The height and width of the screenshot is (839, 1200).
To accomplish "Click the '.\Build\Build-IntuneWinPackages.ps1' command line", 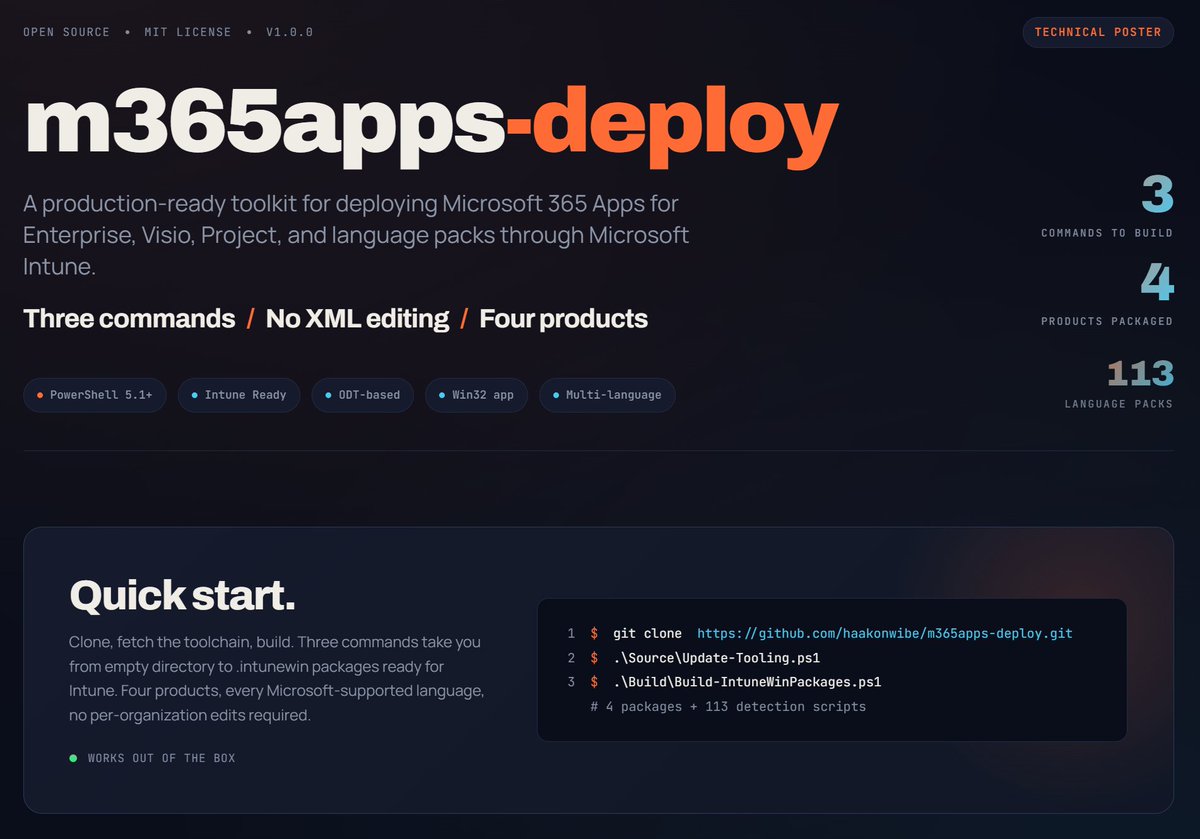I will (x=747, y=682).
